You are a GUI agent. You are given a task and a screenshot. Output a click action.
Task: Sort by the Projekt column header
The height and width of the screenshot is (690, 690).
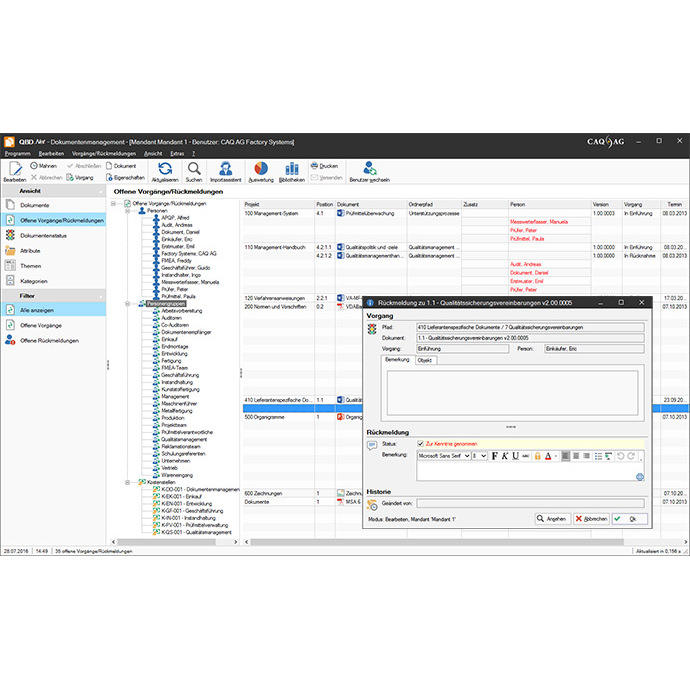click(279, 205)
